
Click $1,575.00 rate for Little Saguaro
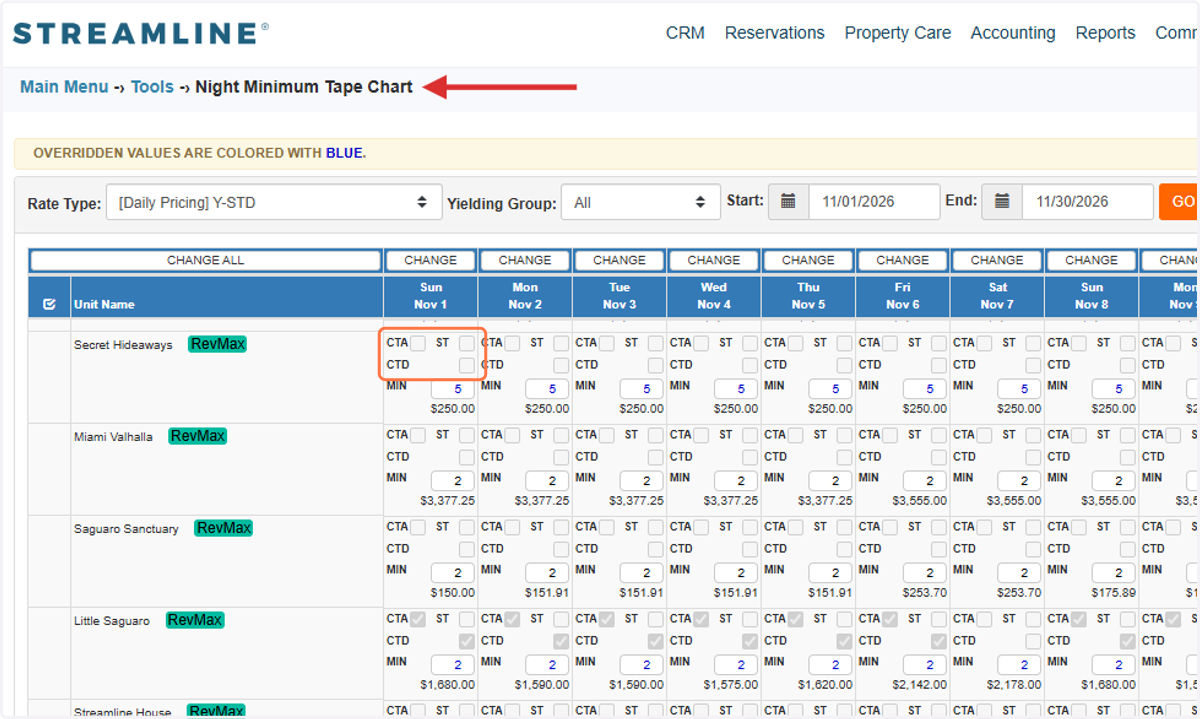point(730,685)
